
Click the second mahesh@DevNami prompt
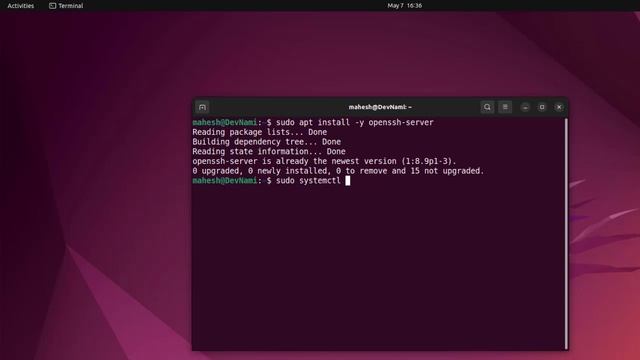[x=225, y=181]
